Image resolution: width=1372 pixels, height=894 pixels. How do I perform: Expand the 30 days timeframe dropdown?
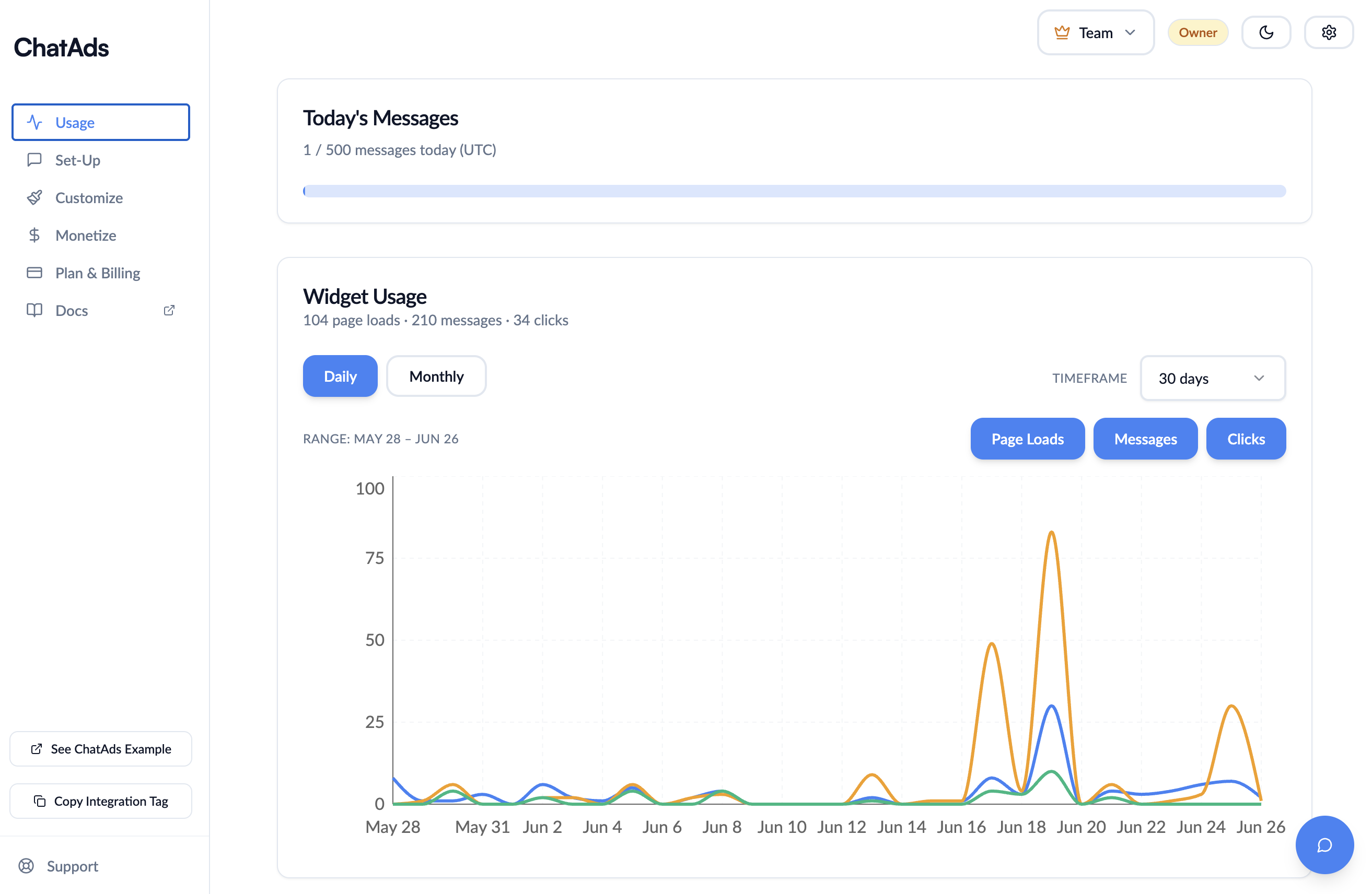click(1212, 379)
